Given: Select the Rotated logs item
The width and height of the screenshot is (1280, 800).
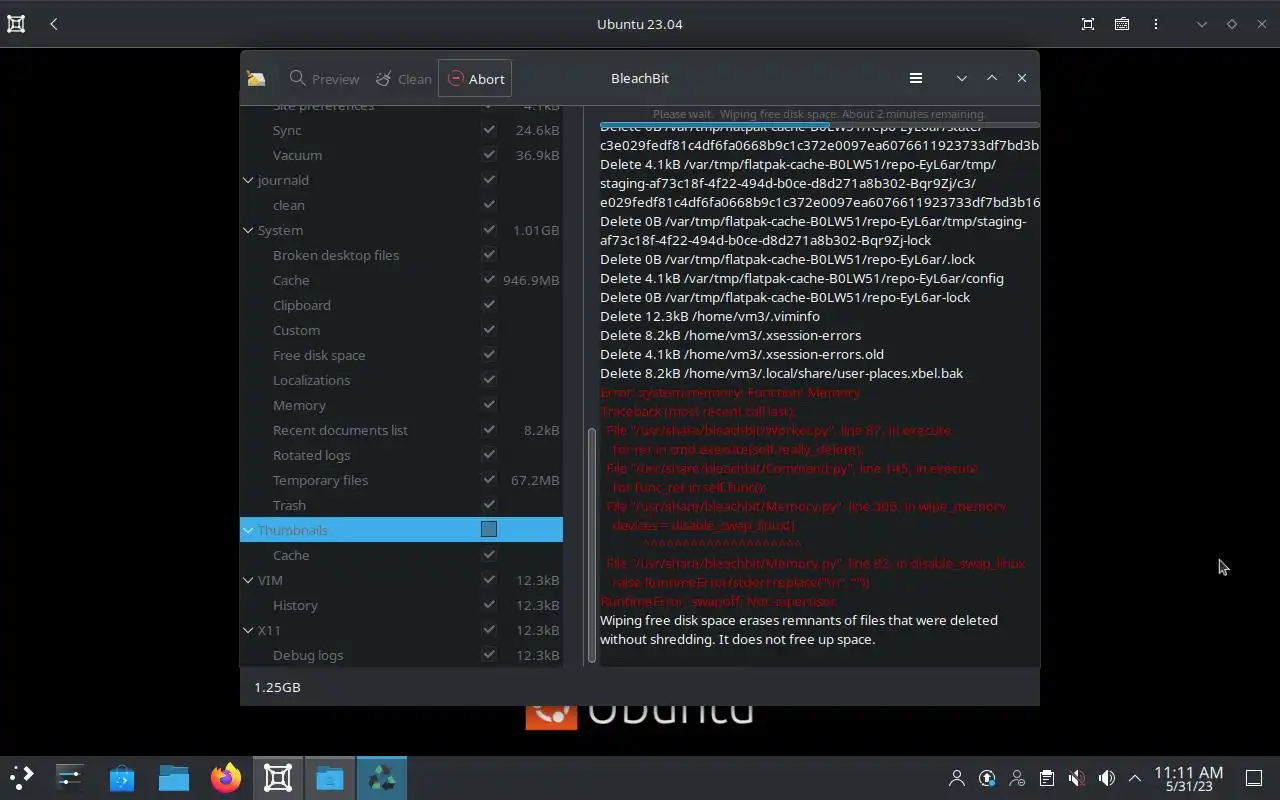Looking at the screenshot, I should 311,455.
